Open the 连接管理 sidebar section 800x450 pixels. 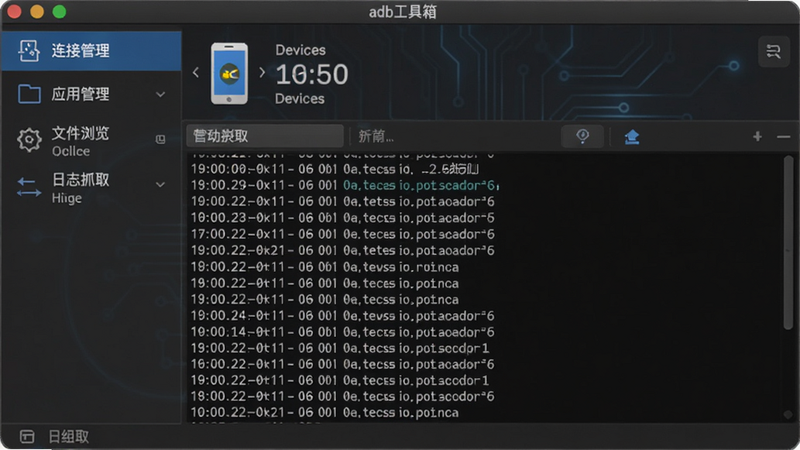[91, 51]
